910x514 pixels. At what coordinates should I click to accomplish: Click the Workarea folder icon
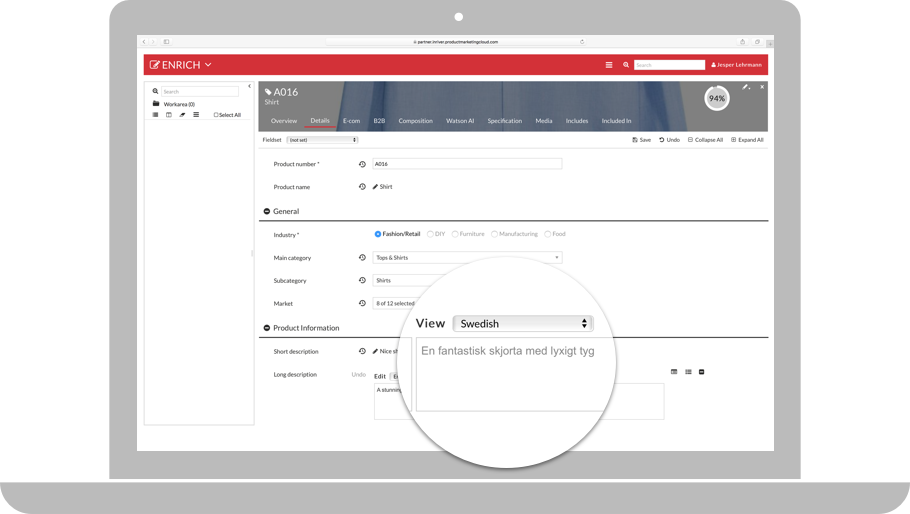click(156, 104)
